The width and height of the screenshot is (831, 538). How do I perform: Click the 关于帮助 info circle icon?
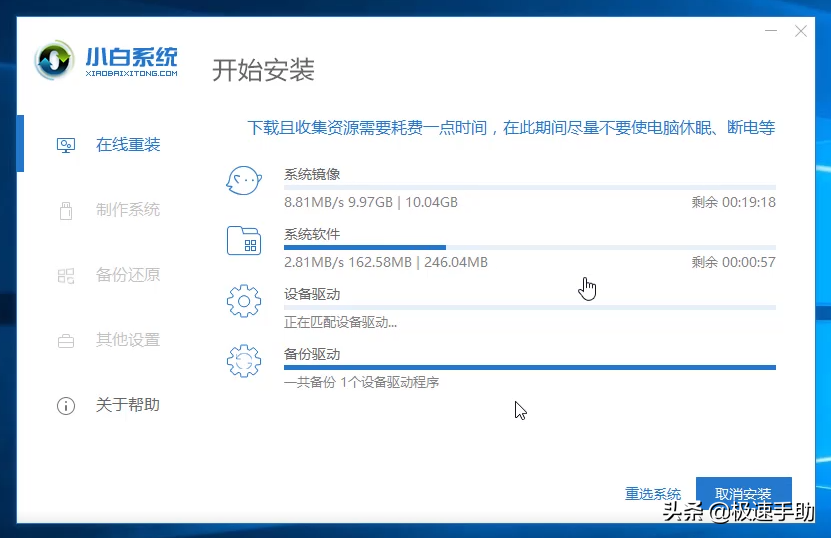click(66, 406)
